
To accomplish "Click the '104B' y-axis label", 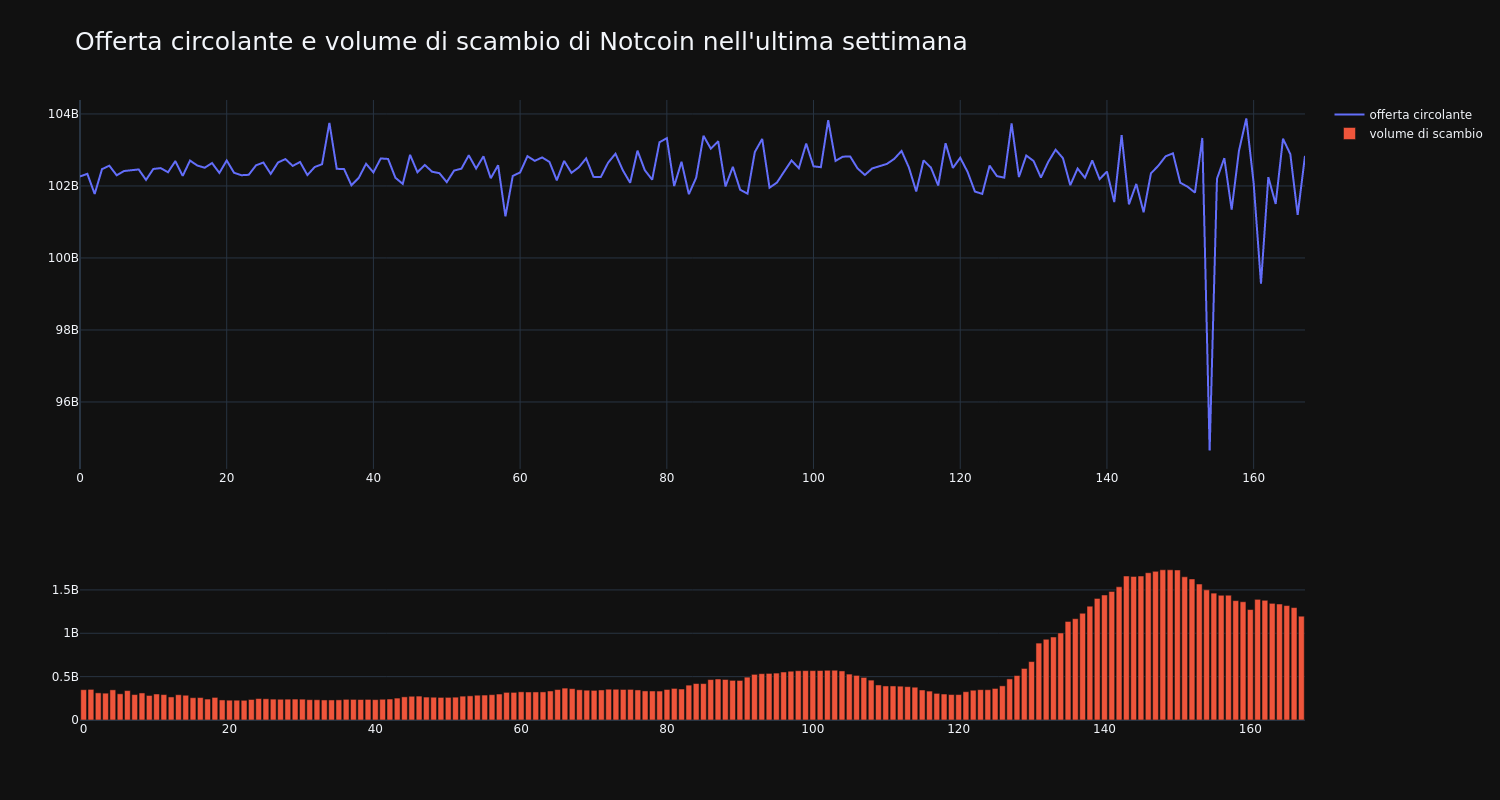I will tap(63, 114).
